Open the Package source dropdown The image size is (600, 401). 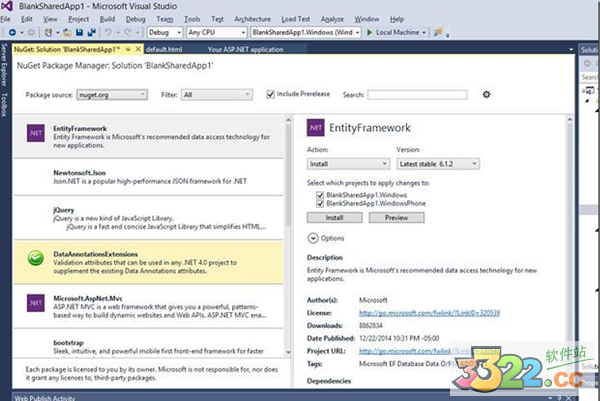[112, 94]
